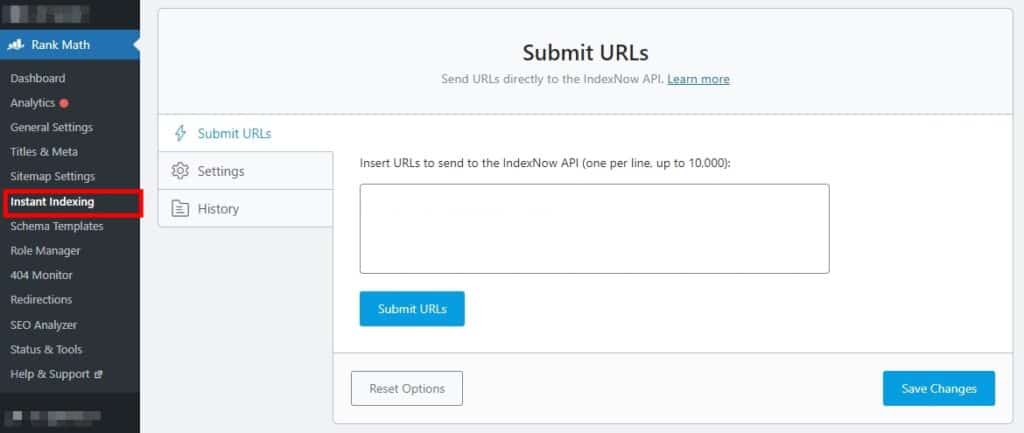This screenshot has height=433, width=1024.
Task: Navigate to the 404 Monitor page
Action: [41, 276]
